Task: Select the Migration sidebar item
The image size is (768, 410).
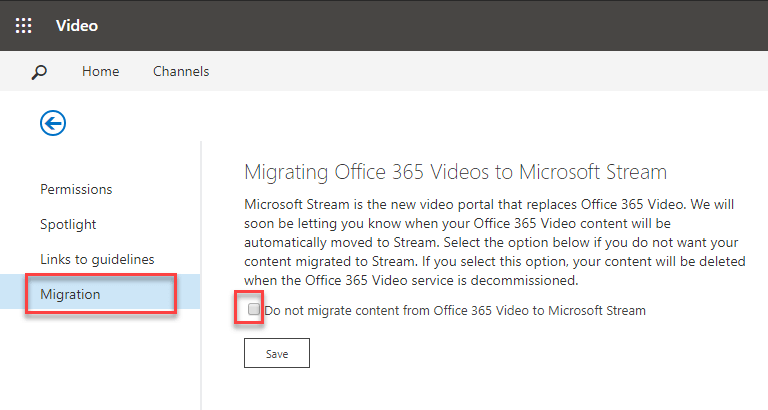Action: 70,294
